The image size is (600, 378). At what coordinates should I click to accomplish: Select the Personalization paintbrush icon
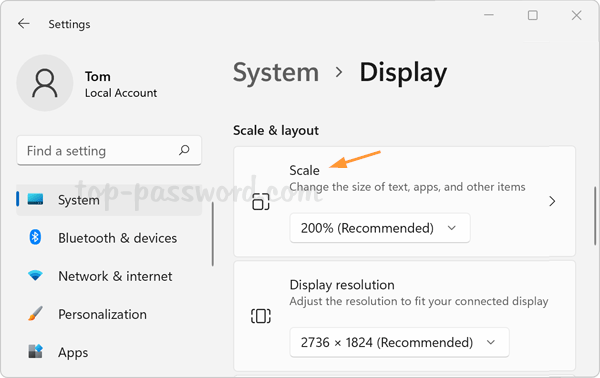[x=35, y=314]
